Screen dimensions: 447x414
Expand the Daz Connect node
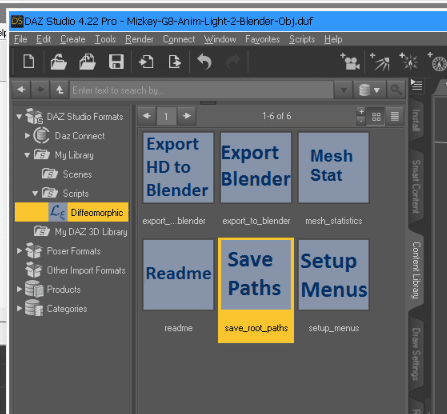(x=27, y=136)
